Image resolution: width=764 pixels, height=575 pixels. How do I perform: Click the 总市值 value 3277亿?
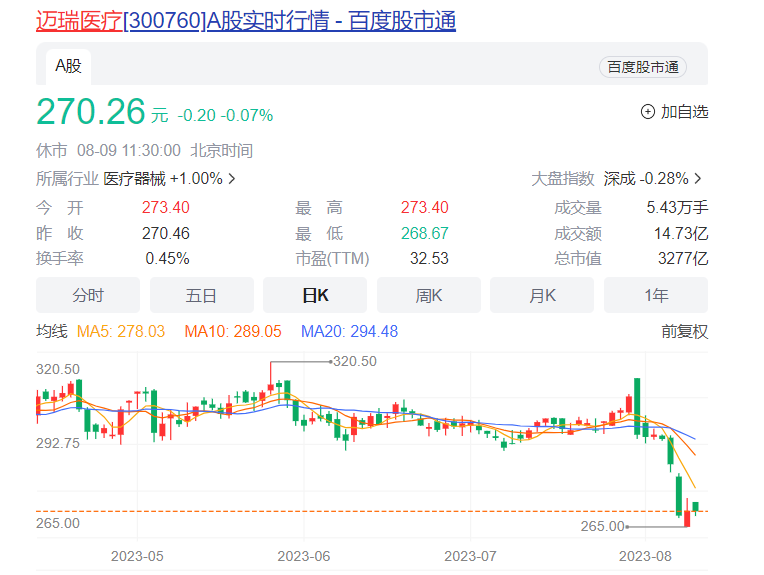pyautogui.click(x=683, y=258)
